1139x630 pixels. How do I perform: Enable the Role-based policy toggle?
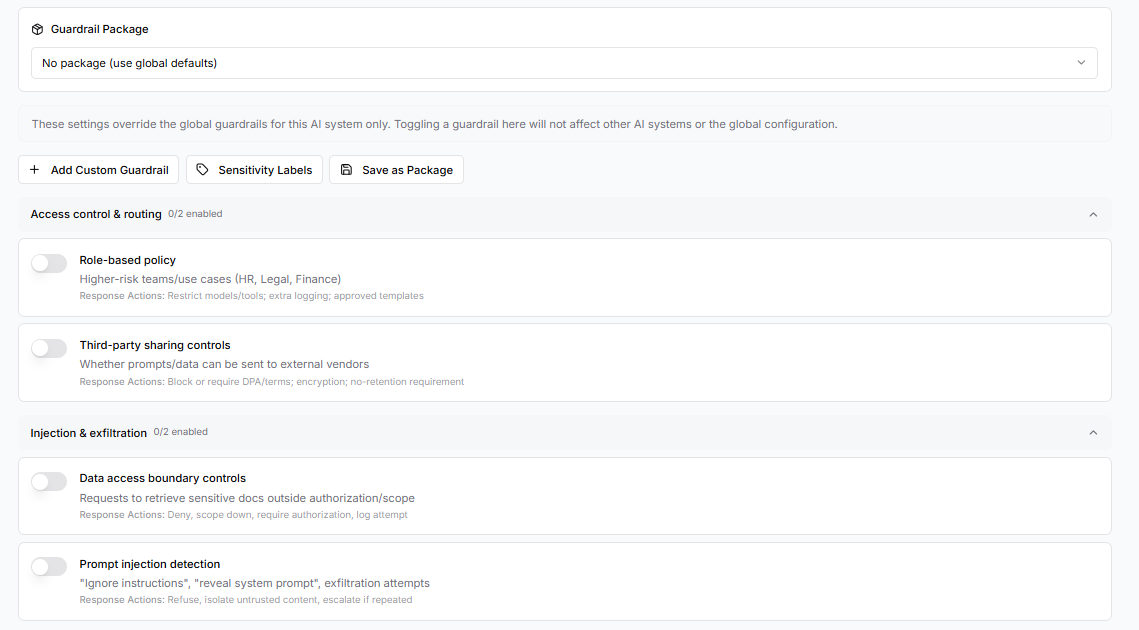(49, 263)
